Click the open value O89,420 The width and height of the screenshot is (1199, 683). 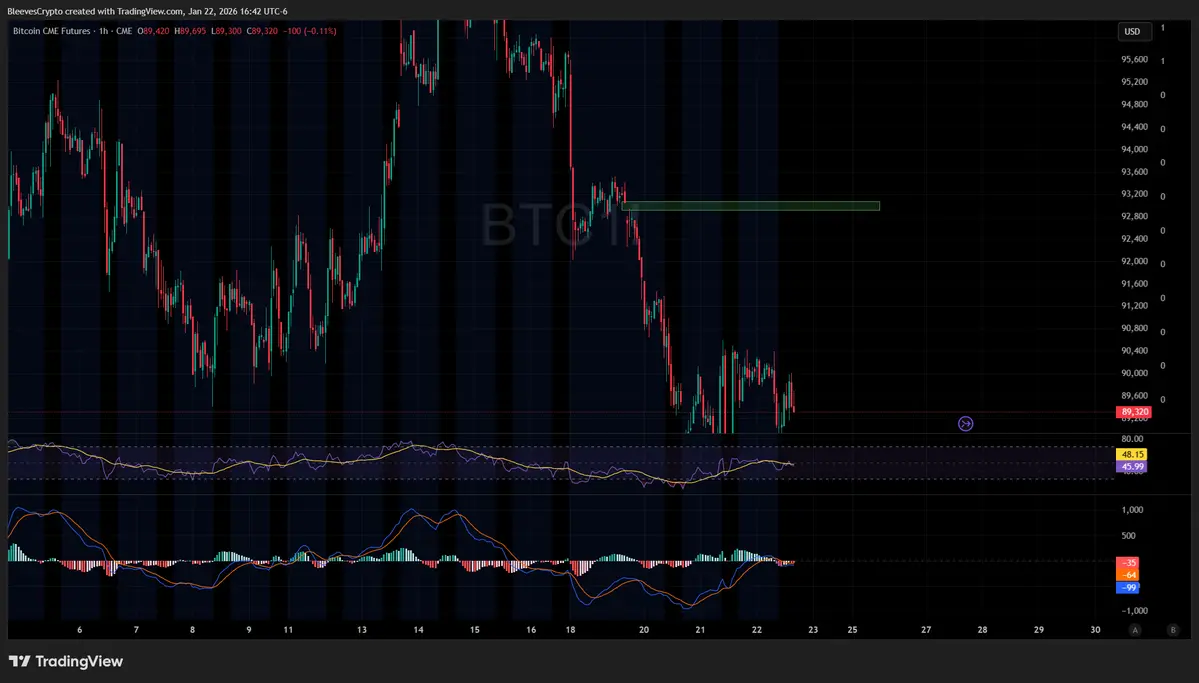153,31
